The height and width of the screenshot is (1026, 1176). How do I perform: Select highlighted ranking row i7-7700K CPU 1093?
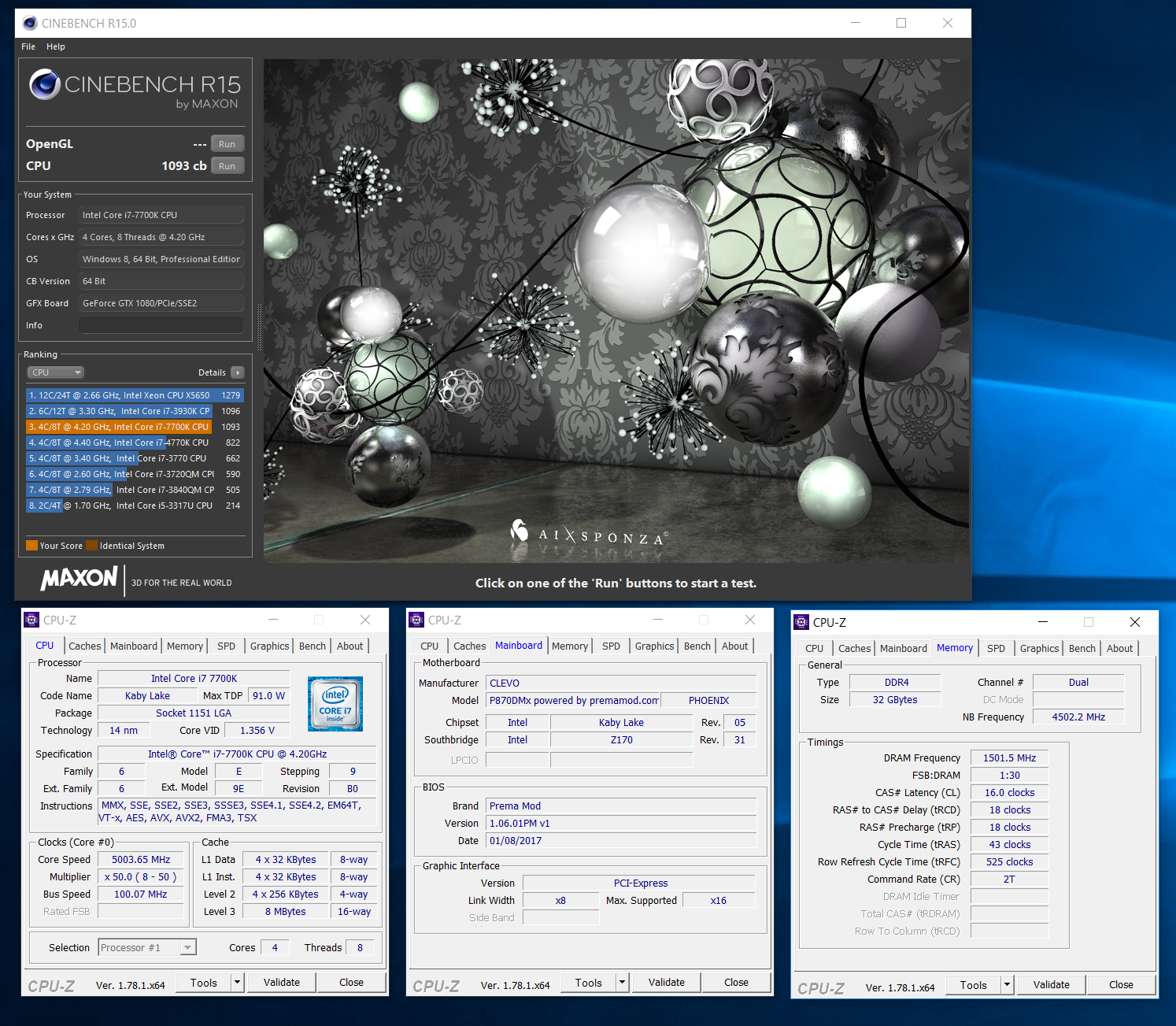pos(135,427)
